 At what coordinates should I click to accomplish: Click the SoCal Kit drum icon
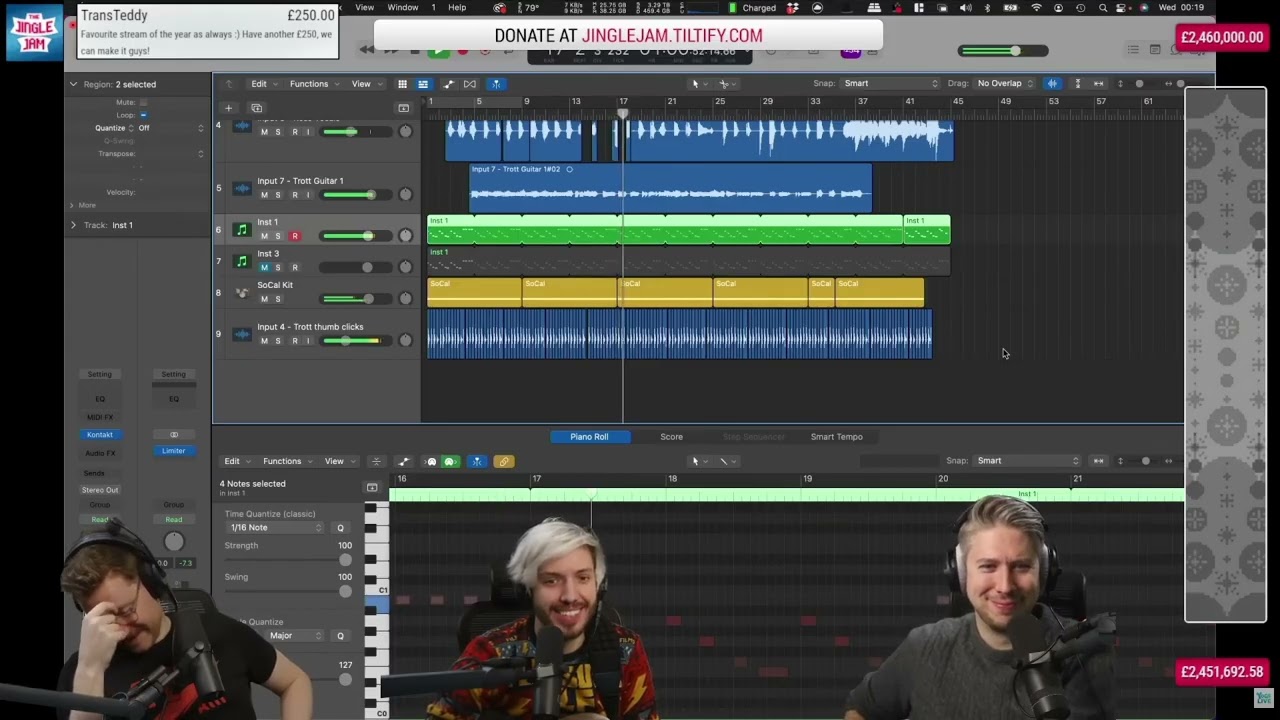[x=241, y=293]
